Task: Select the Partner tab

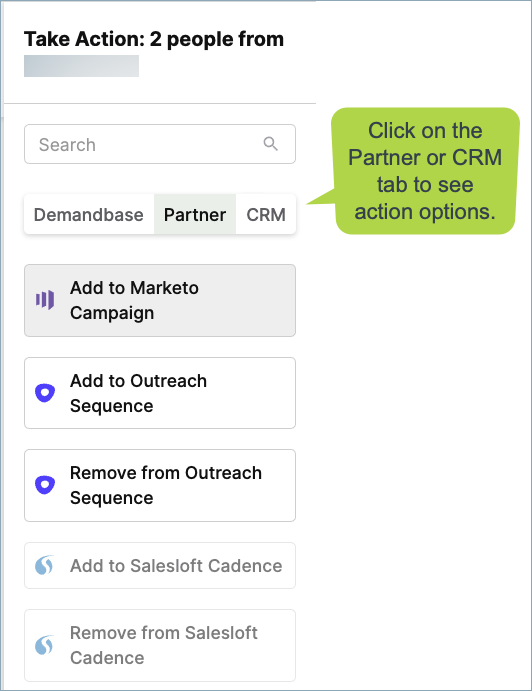Action: click(x=195, y=215)
